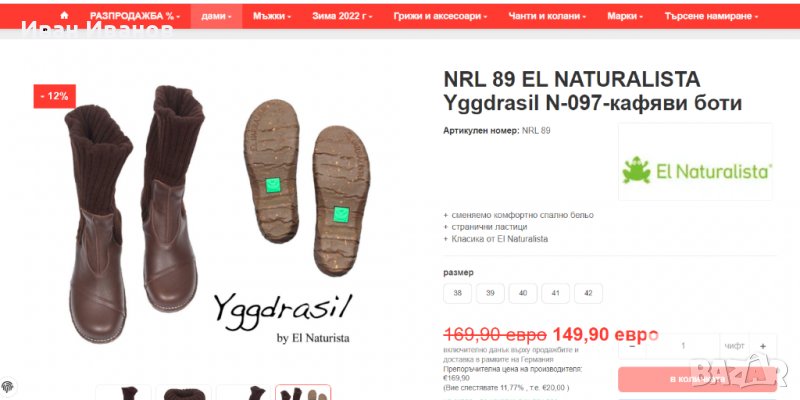The image size is (800, 400).
Task: Select size 38
Action: 457,293
